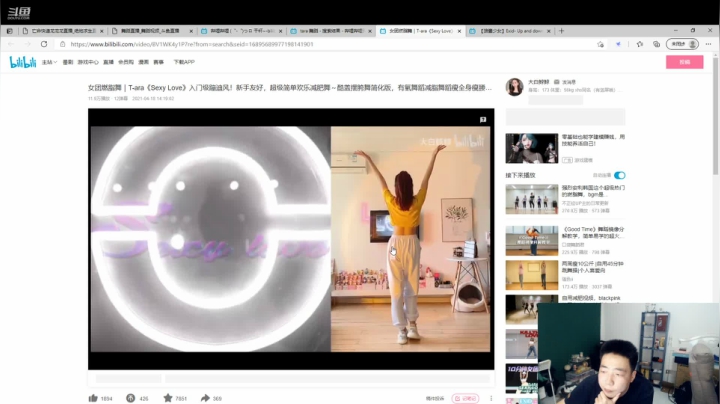Expand the 主站 dropdown in bilibili nav
The height and width of the screenshot is (404, 720).
pos(49,62)
